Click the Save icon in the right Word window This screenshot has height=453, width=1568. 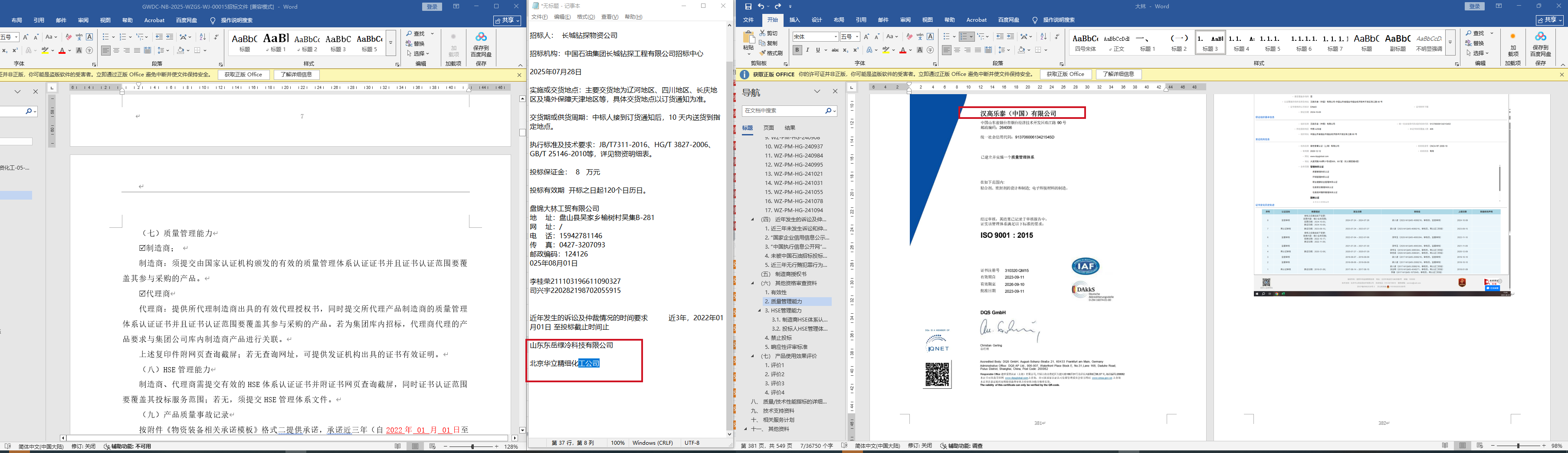749,6
